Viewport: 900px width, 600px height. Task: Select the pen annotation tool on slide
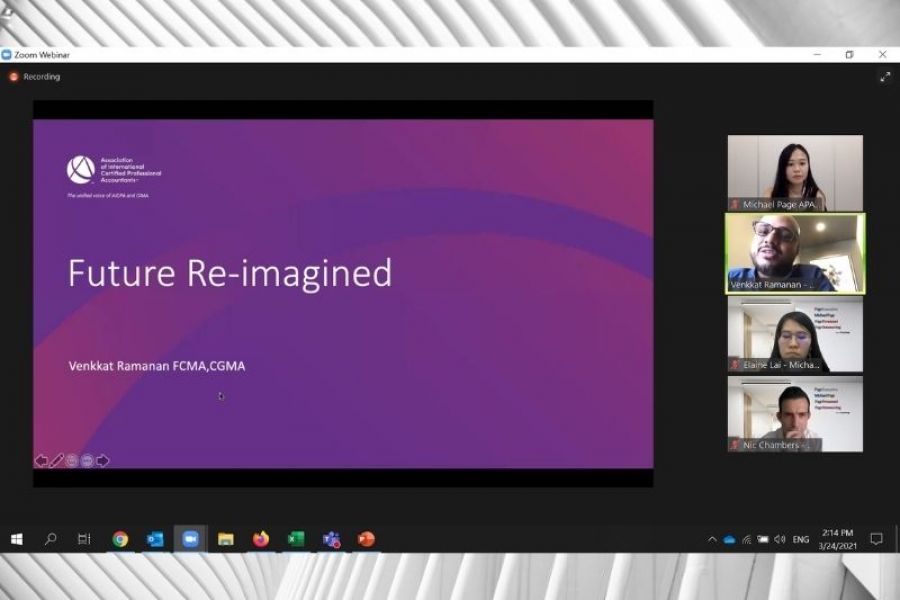click(x=56, y=460)
